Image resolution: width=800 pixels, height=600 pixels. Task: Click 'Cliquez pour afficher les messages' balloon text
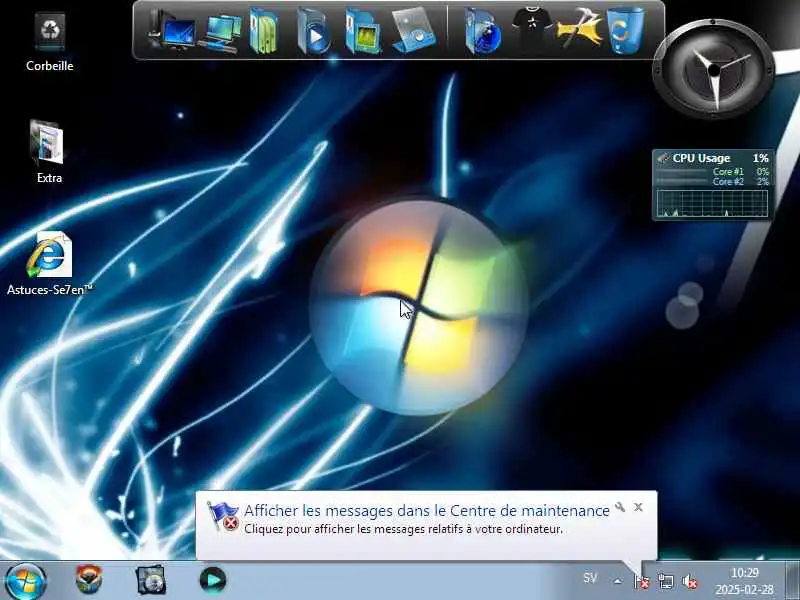[403, 529]
